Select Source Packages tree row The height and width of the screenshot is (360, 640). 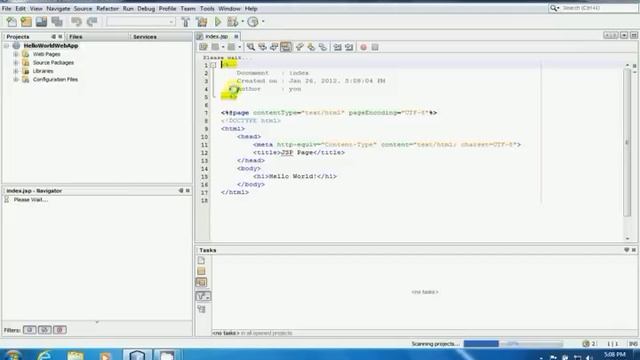53,62
